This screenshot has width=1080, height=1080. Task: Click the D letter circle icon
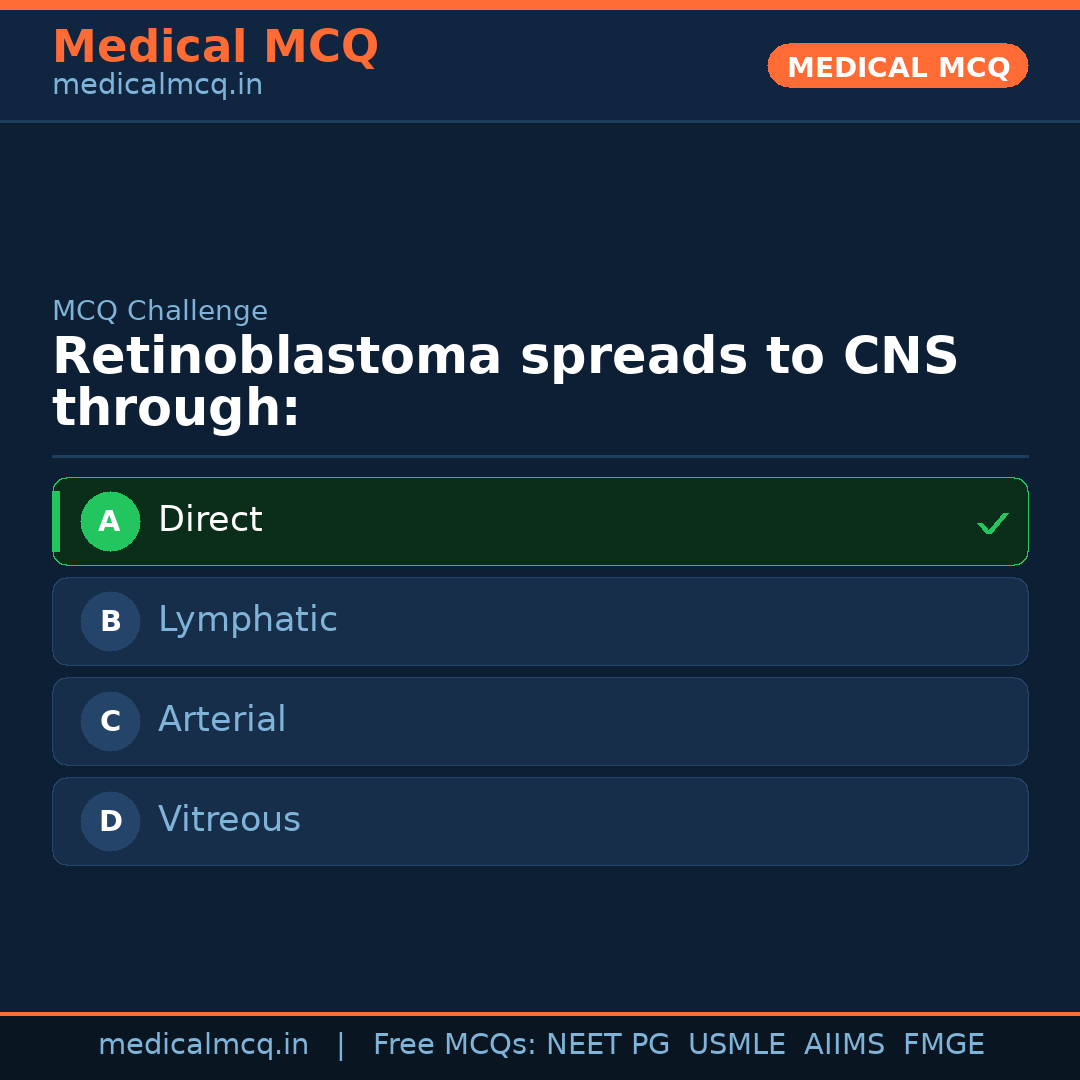[x=110, y=821]
